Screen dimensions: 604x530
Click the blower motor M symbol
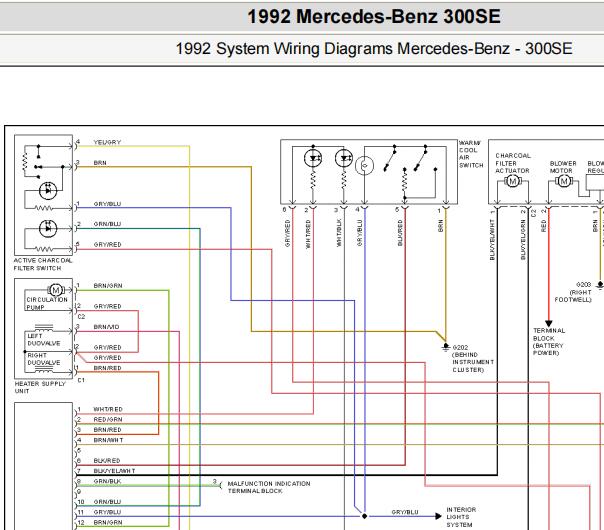point(564,181)
